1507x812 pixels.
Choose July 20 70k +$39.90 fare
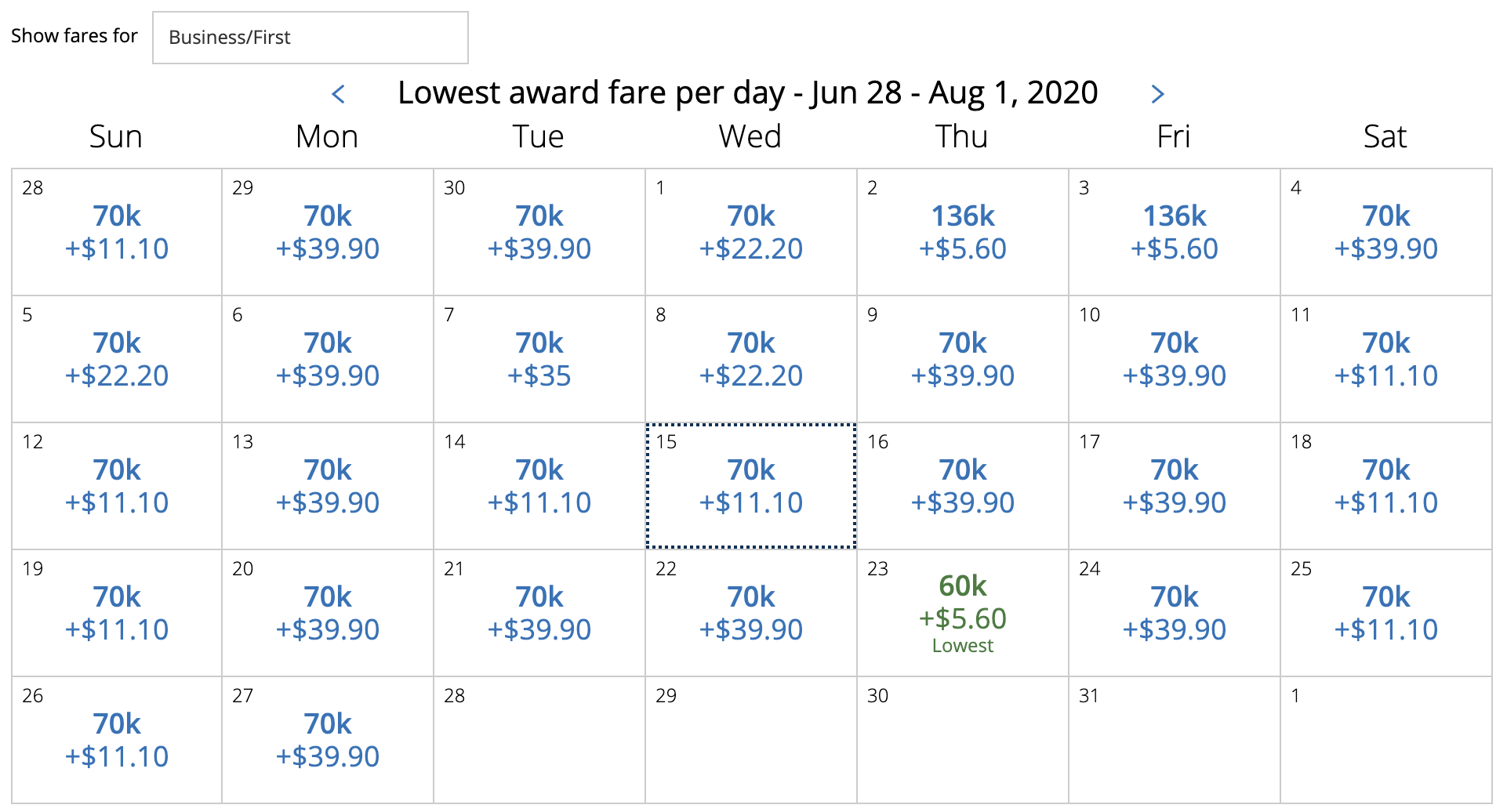328,613
